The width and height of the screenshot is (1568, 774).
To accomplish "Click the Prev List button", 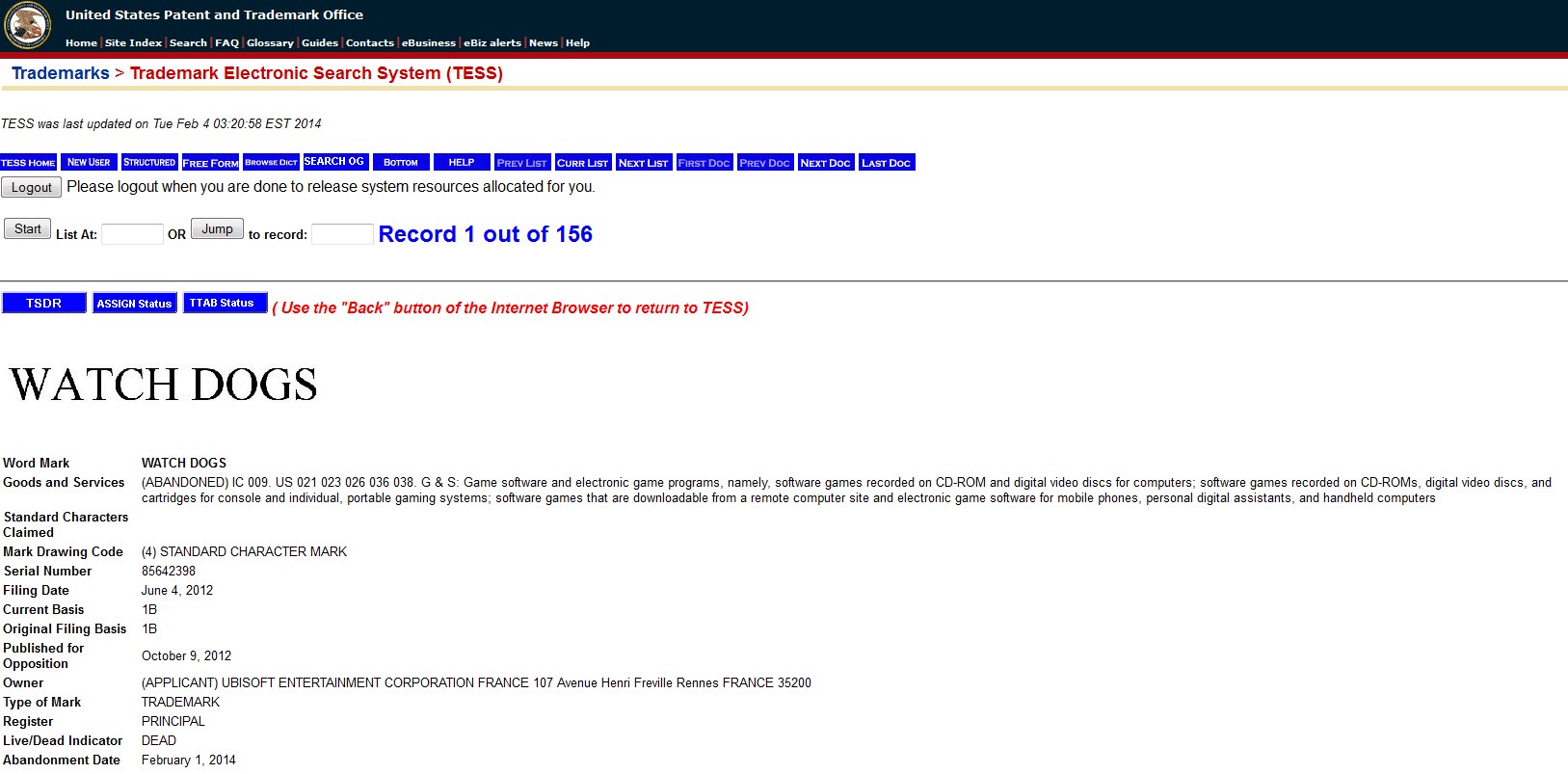I will pyautogui.click(x=522, y=162).
